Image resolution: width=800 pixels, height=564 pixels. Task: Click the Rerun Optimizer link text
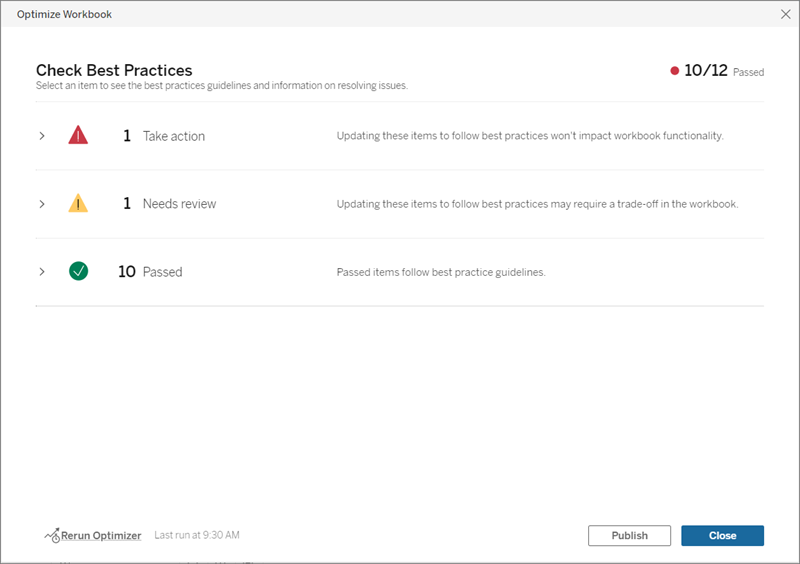click(x=101, y=536)
